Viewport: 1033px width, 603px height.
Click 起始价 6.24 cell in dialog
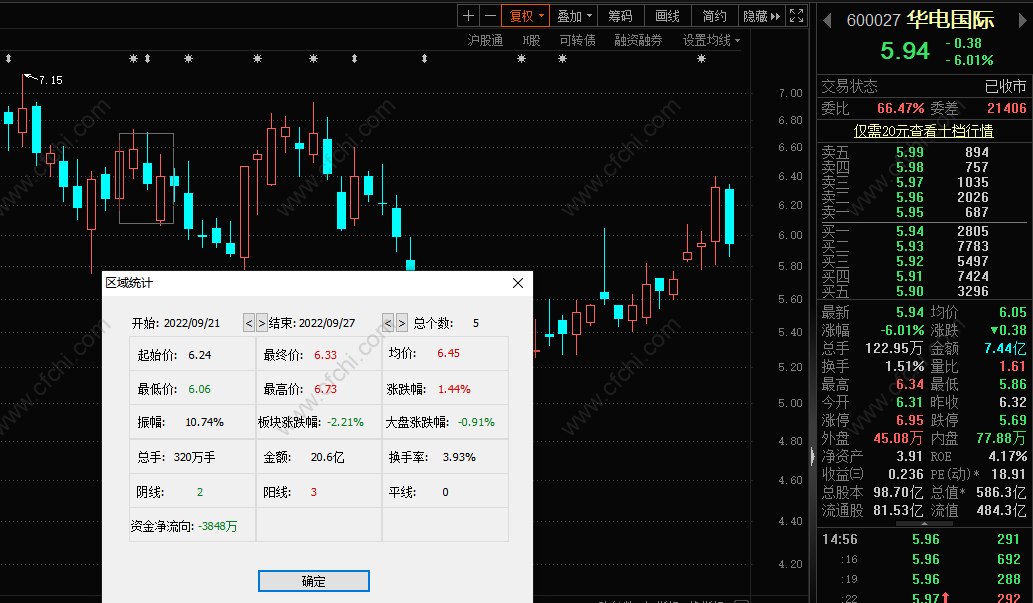pos(192,355)
